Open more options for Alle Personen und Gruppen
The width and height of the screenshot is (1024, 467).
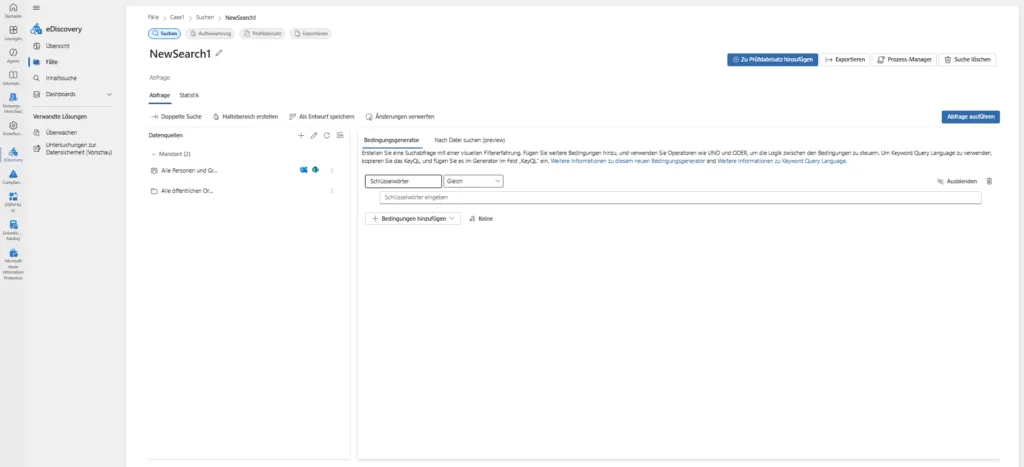point(332,171)
